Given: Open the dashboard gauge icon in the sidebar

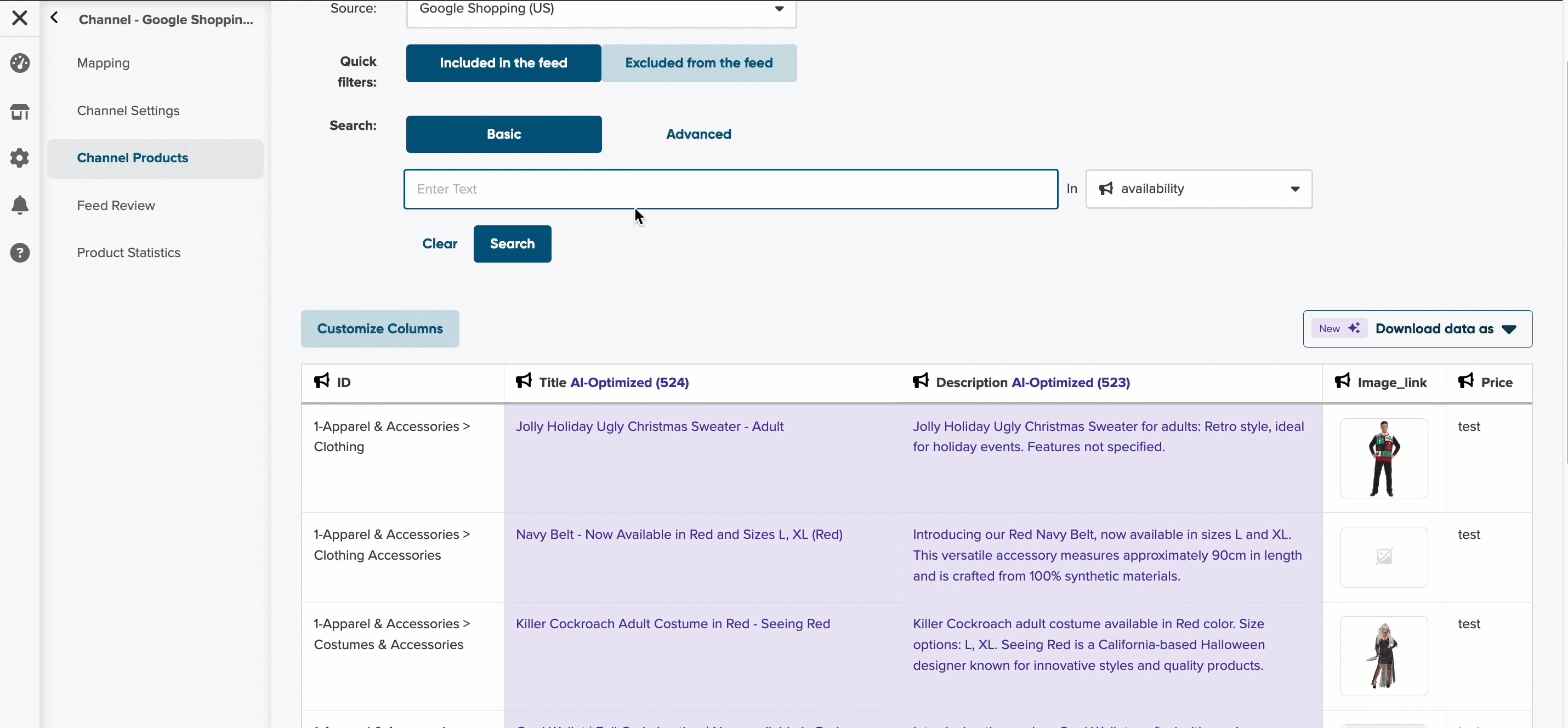Looking at the screenshot, I should (x=20, y=63).
